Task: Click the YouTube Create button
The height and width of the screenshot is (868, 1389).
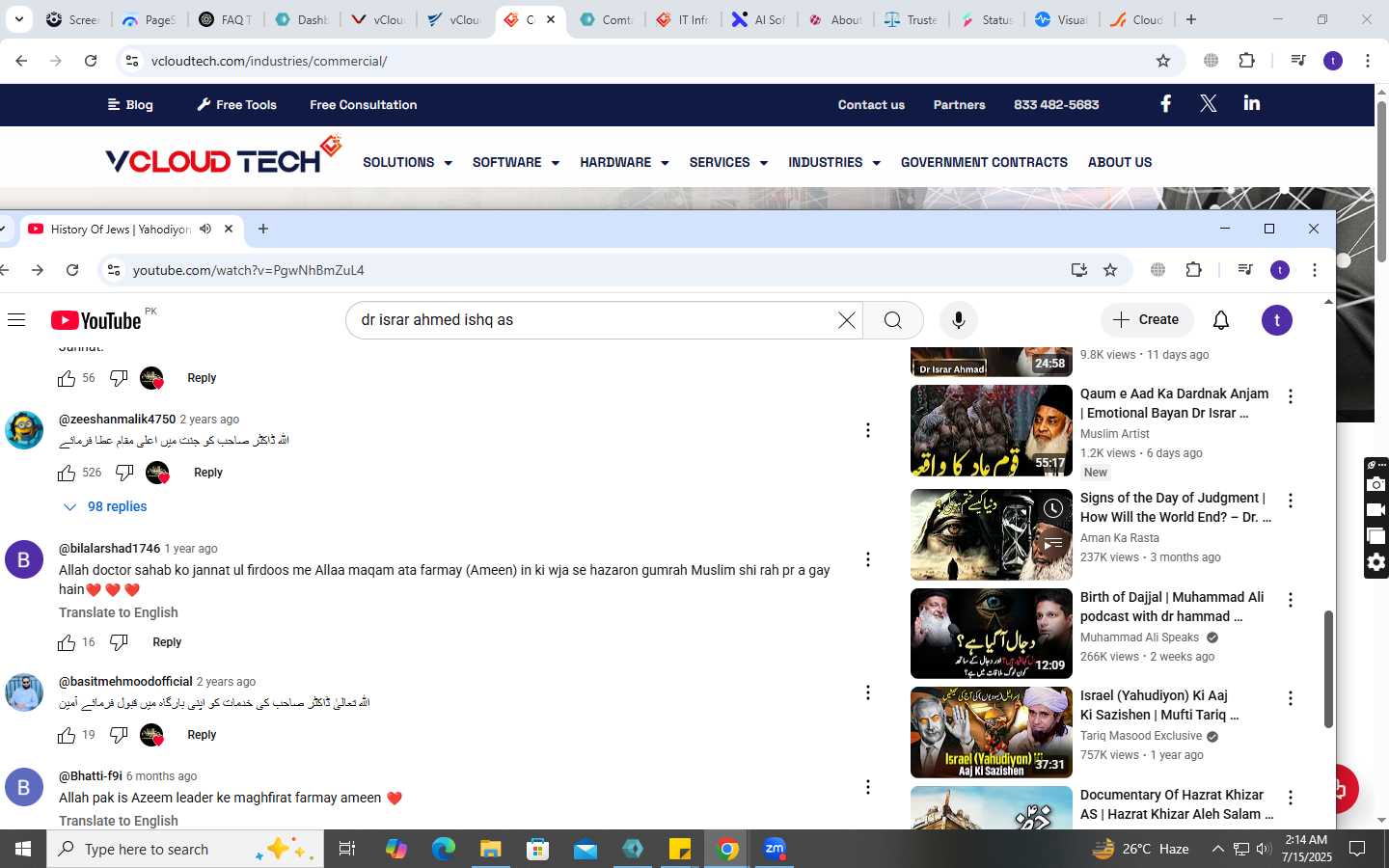Action: pos(1146,320)
